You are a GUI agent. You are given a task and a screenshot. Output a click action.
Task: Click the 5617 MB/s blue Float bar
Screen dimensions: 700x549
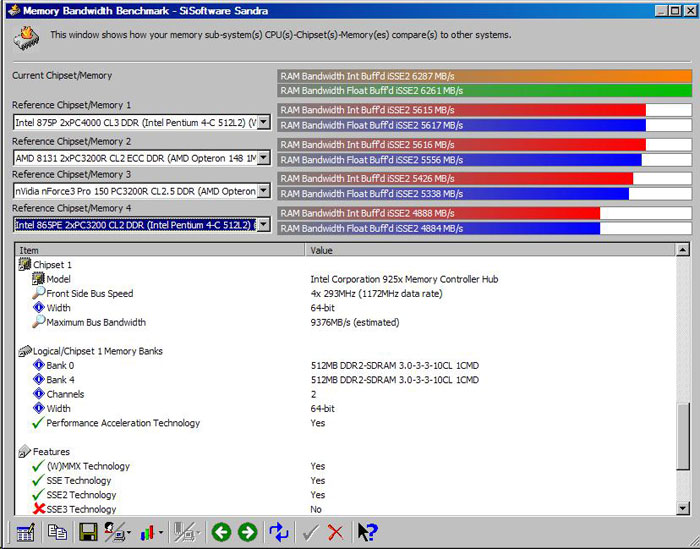coord(462,125)
